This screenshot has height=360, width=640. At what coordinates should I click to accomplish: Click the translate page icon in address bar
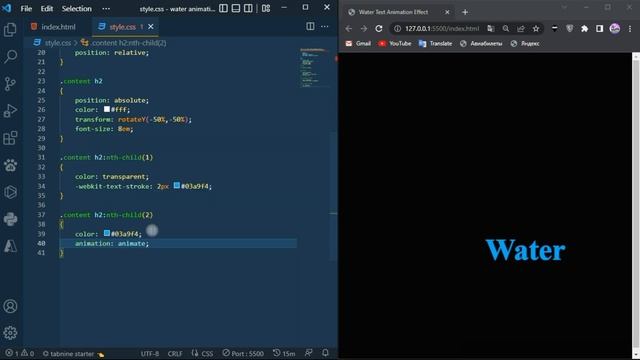491,29
